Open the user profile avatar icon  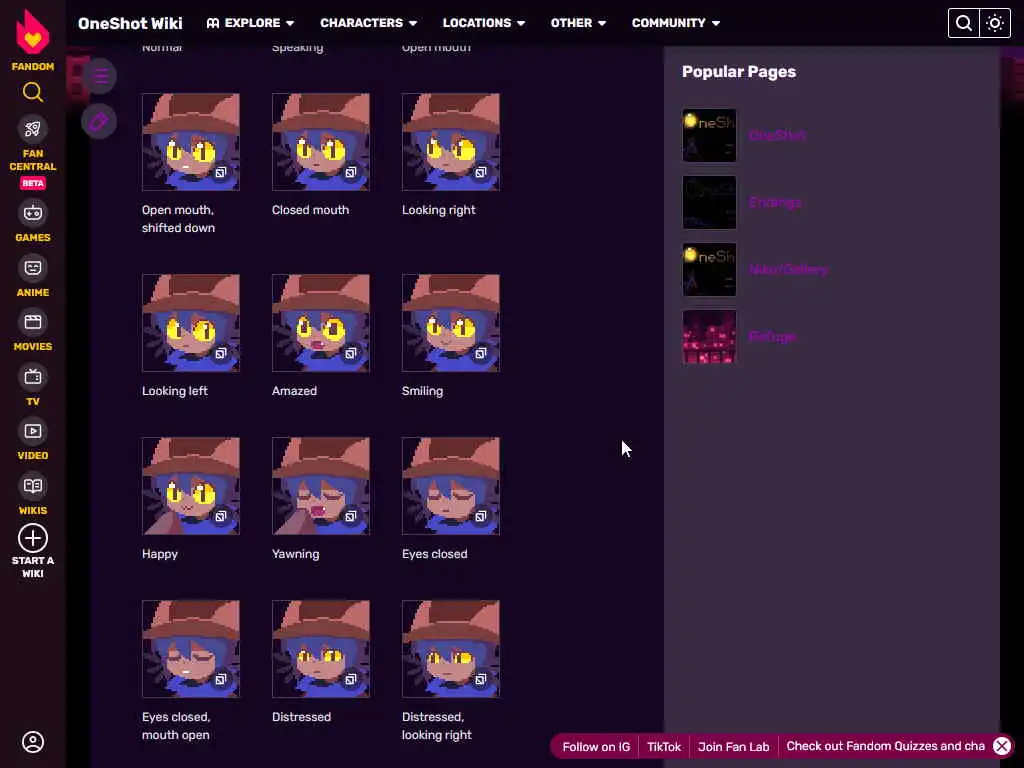33,742
